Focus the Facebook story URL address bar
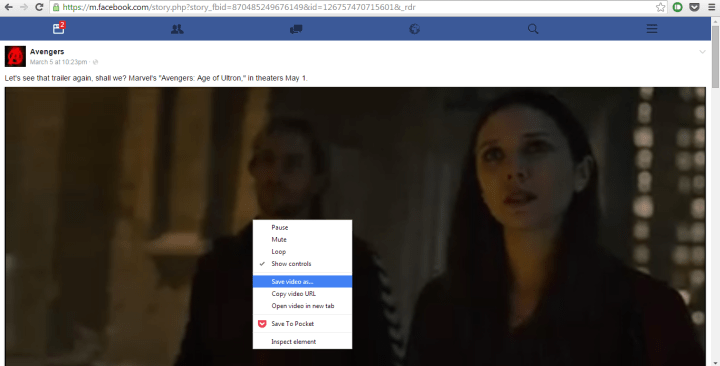The image size is (720, 366). click(354, 7)
